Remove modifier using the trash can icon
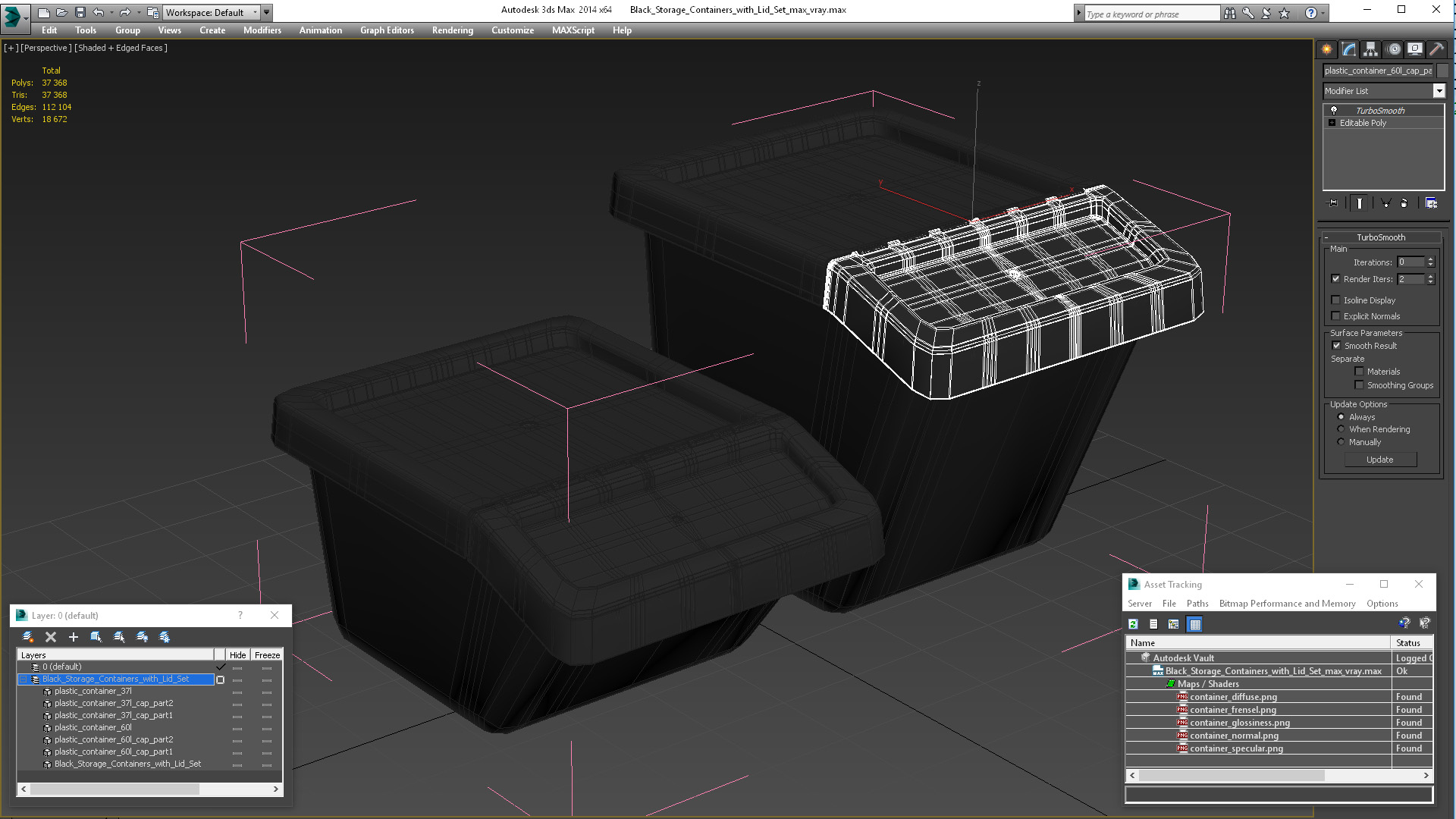Viewport: 1456px width, 819px height. coord(1404,203)
